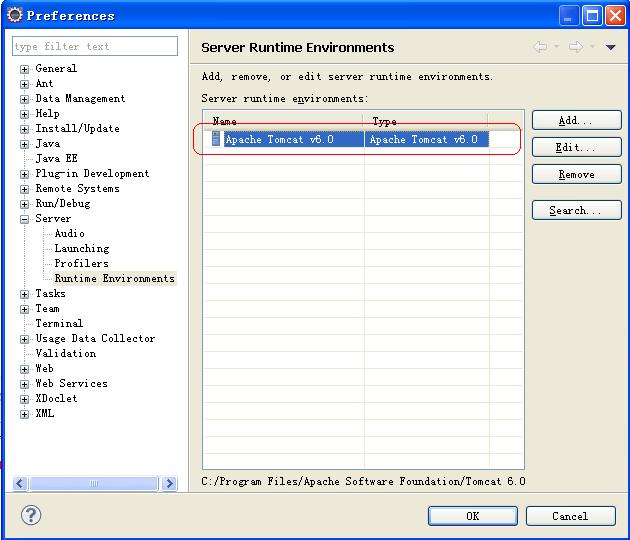Select Usage Data Collector label
Viewport: 630px width, 540px height.
(95, 338)
